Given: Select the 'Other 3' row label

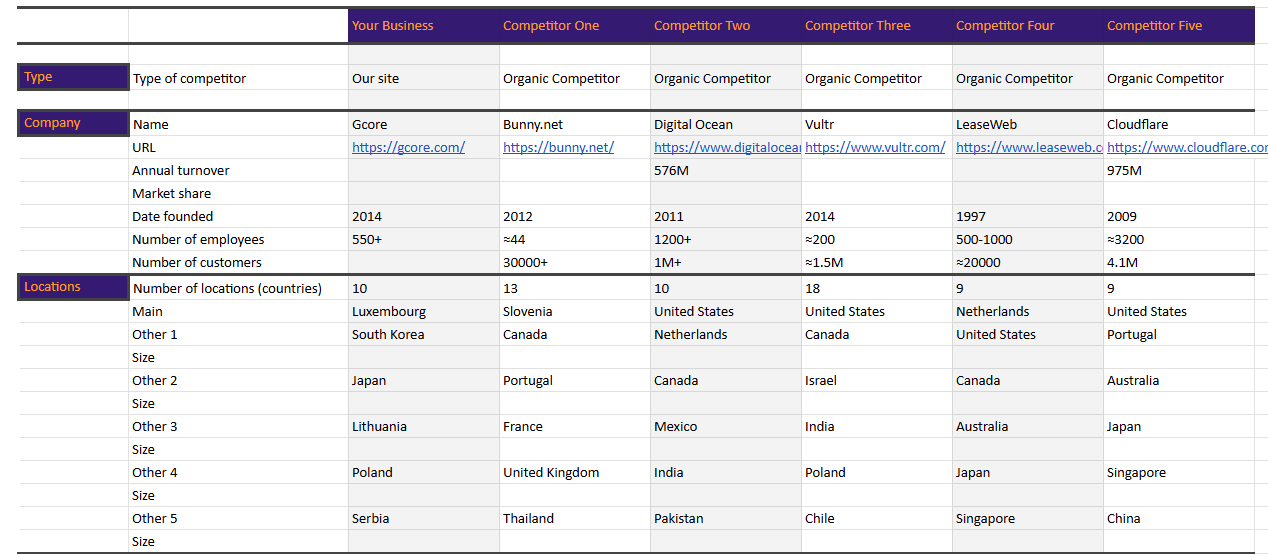Looking at the screenshot, I should (x=238, y=427).
